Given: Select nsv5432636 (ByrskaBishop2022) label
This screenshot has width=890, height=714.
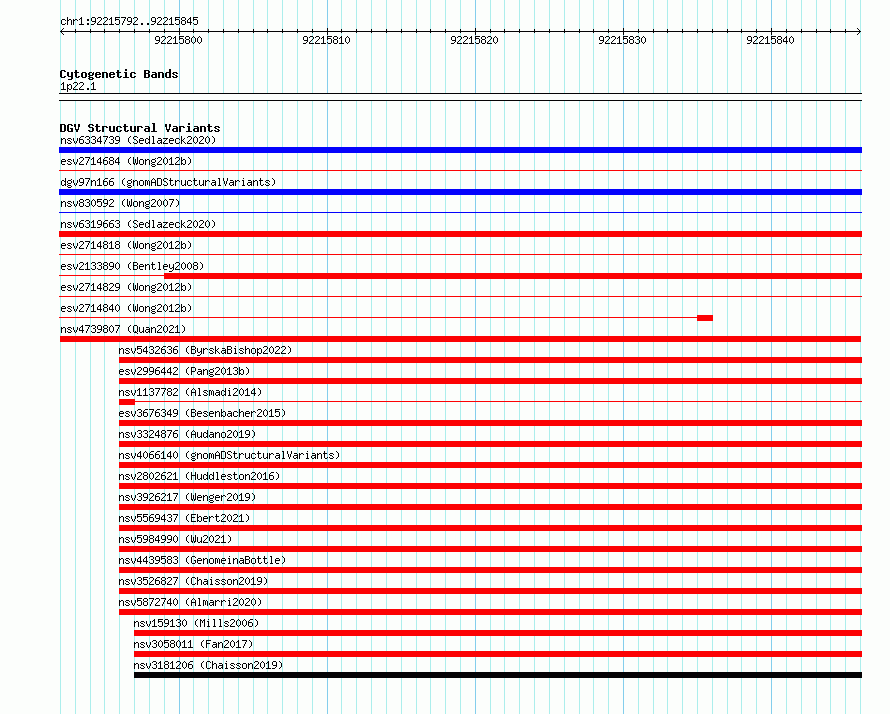Looking at the screenshot, I should coord(205,350).
